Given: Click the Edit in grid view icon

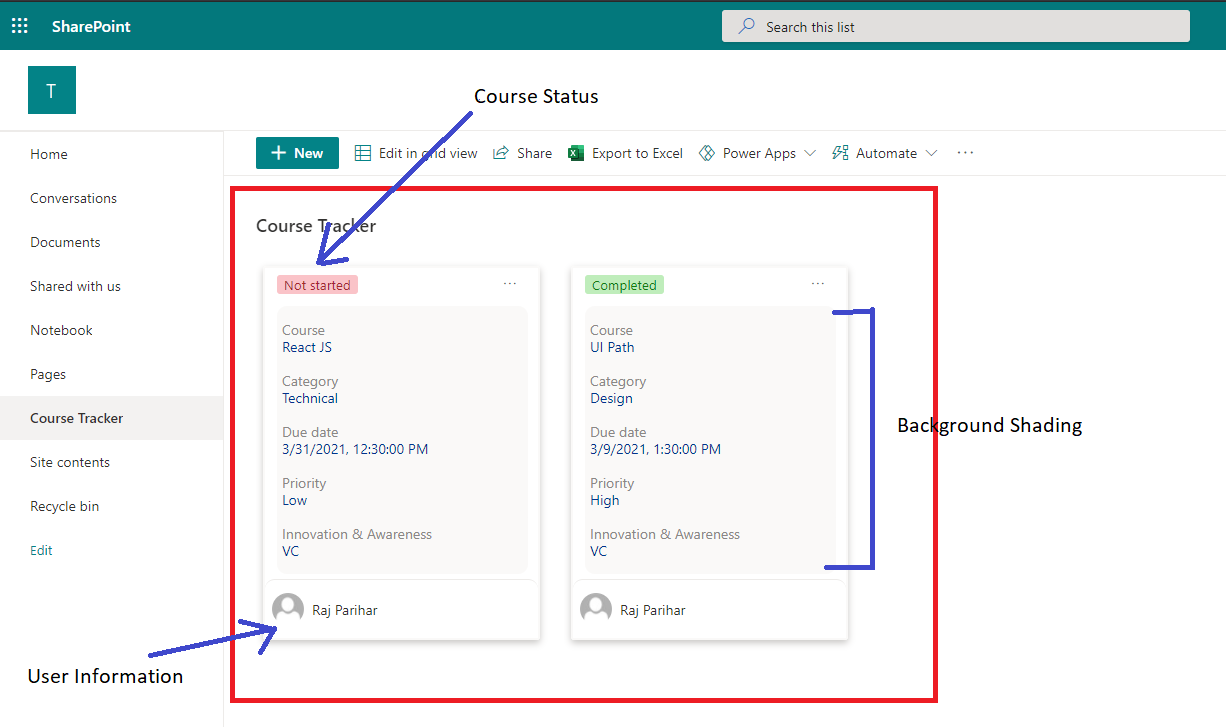Looking at the screenshot, I should pos(361,152).
